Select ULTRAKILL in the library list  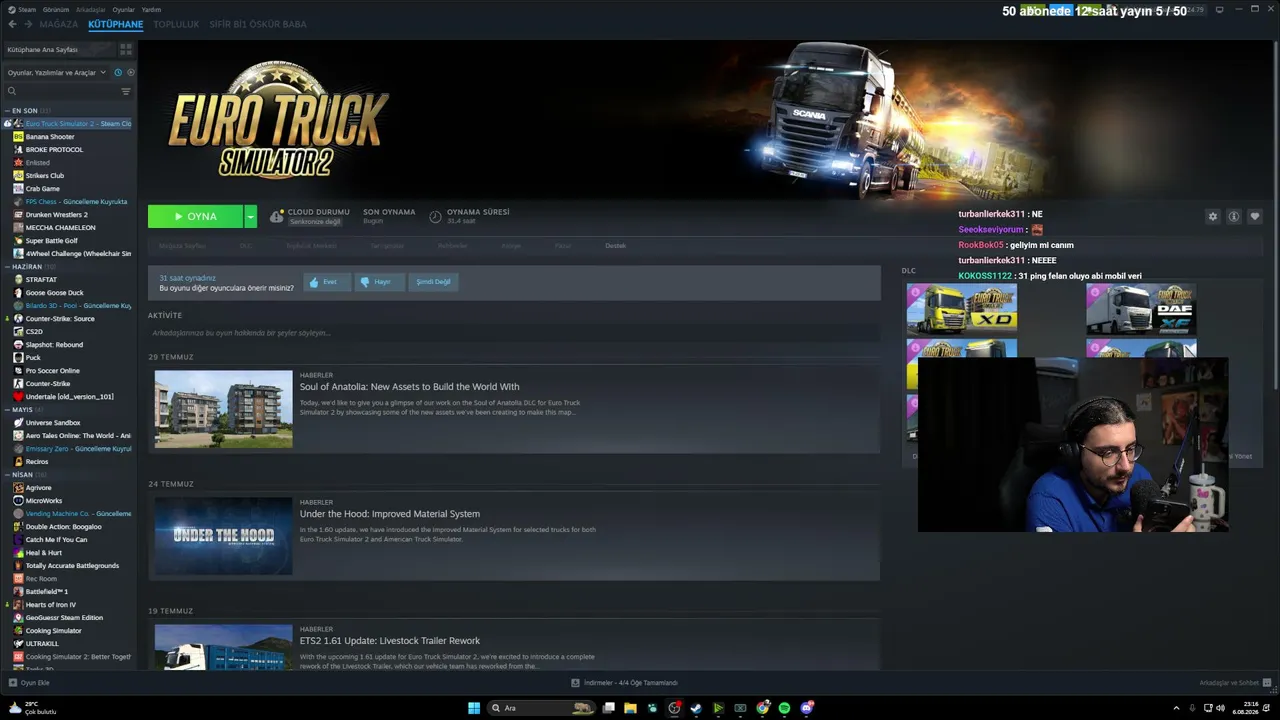point(42,643)
